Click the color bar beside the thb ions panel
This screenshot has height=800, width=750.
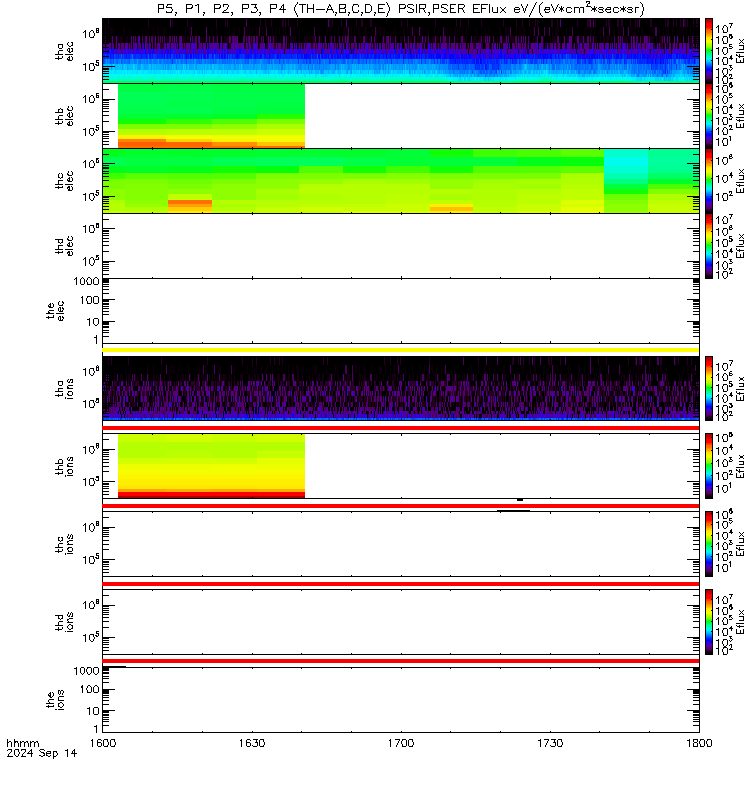click(709, 466)
